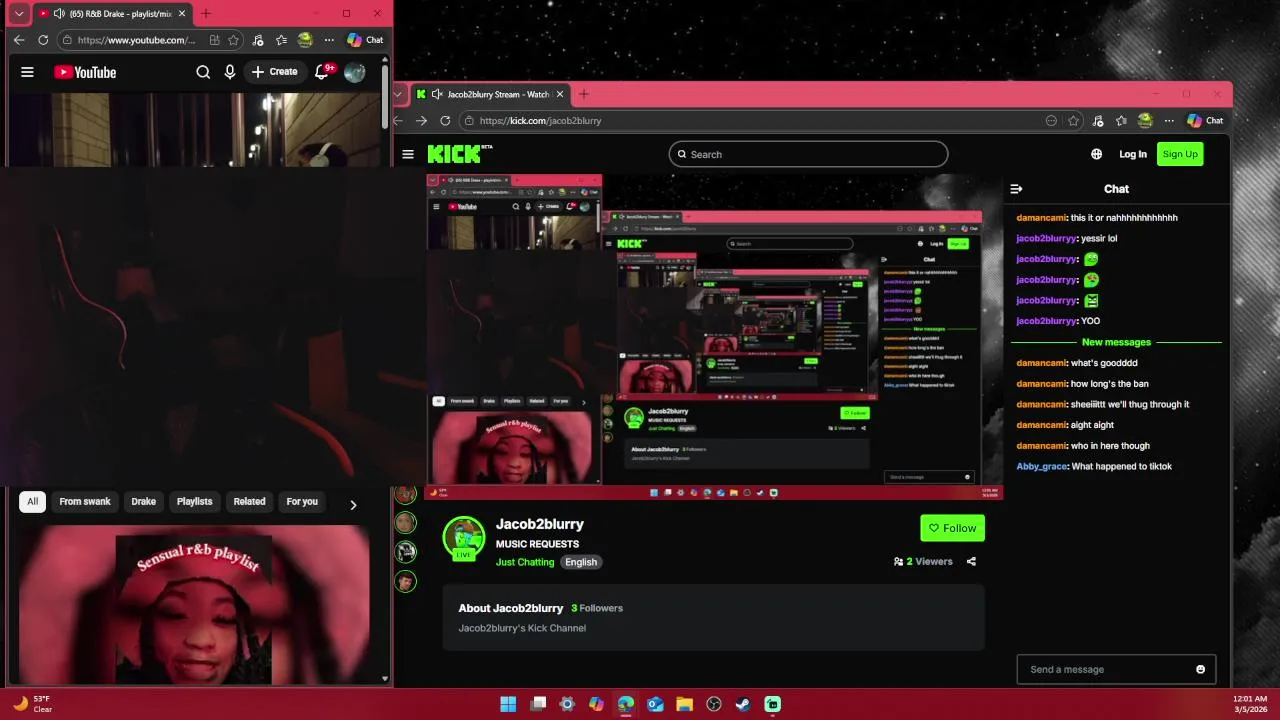The image size is (1280, 720).
Task: Open browser settings ellipsis in Kick window
Action: coord(1169,121)
